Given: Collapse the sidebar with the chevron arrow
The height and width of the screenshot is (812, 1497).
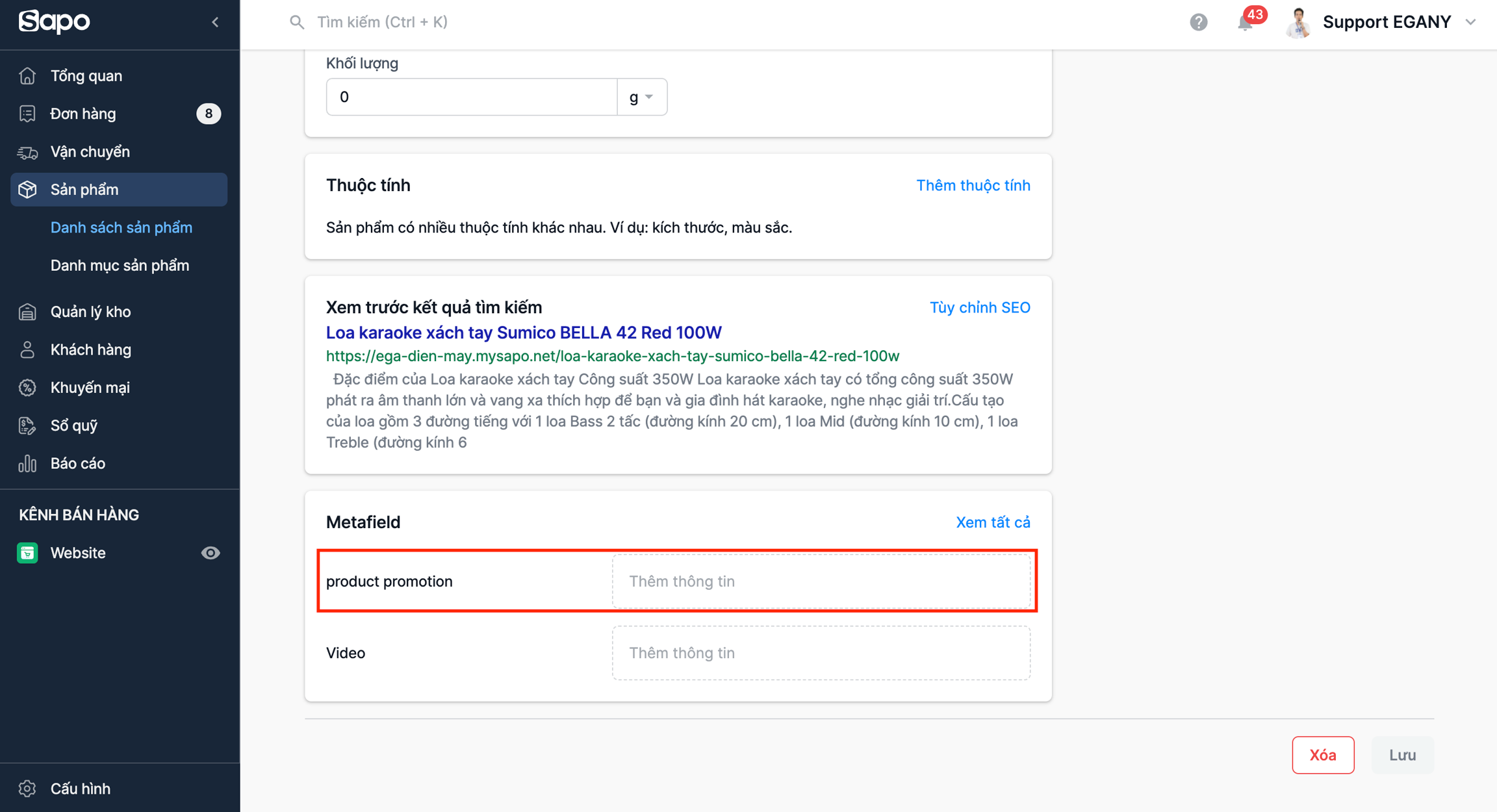Looking at the screenshot, I should point(215,22).
